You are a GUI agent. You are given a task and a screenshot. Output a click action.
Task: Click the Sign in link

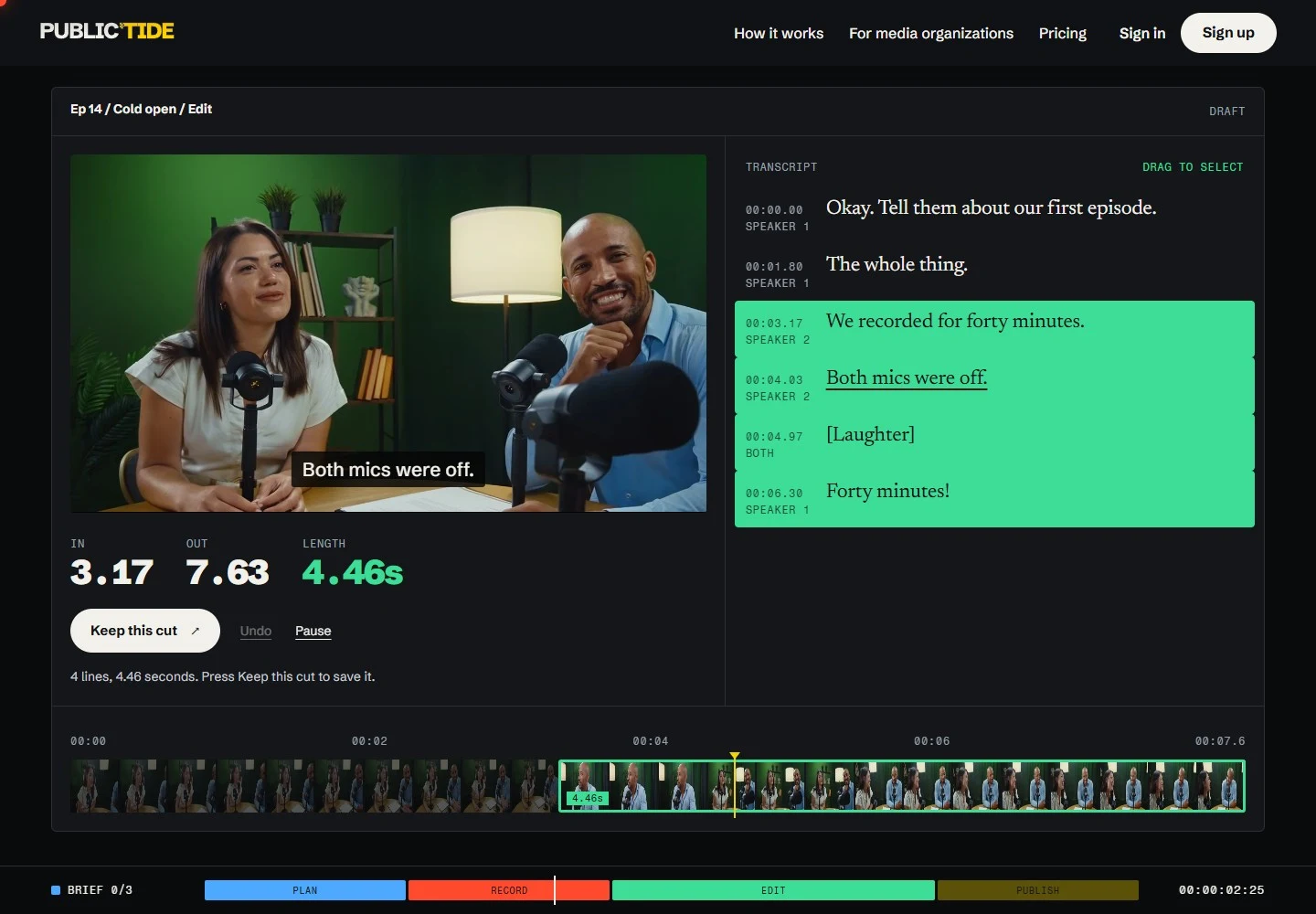pos(1142,33)
